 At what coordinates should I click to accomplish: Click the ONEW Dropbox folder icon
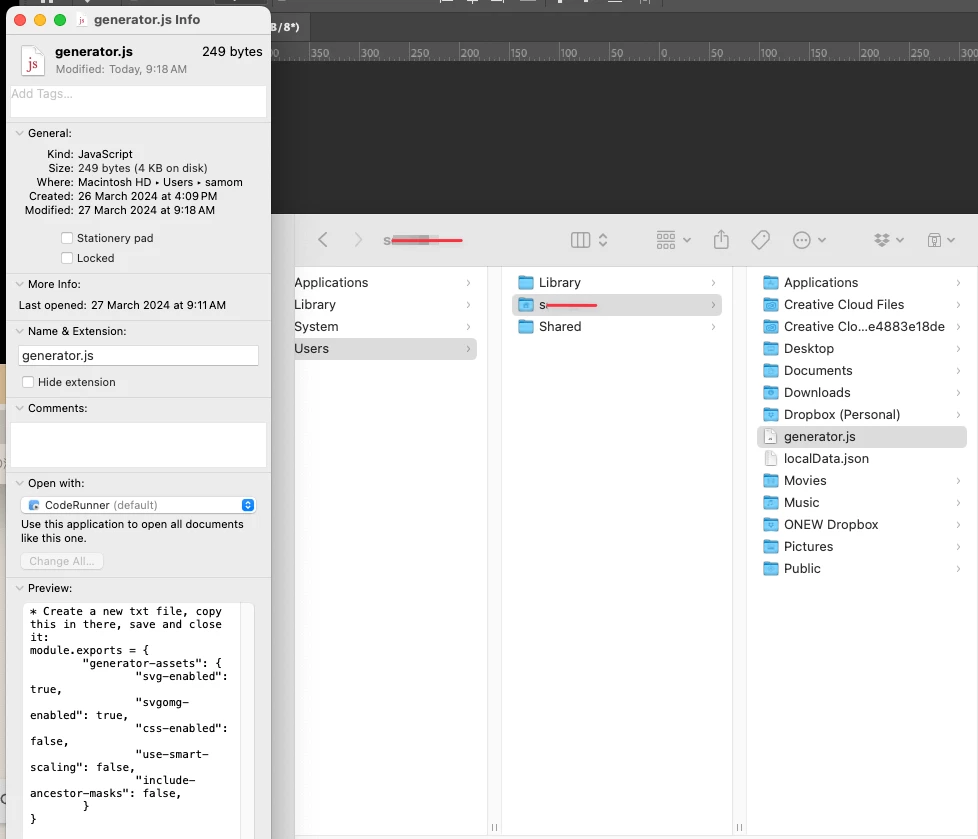pyautogui.click(x=771, y=525)
